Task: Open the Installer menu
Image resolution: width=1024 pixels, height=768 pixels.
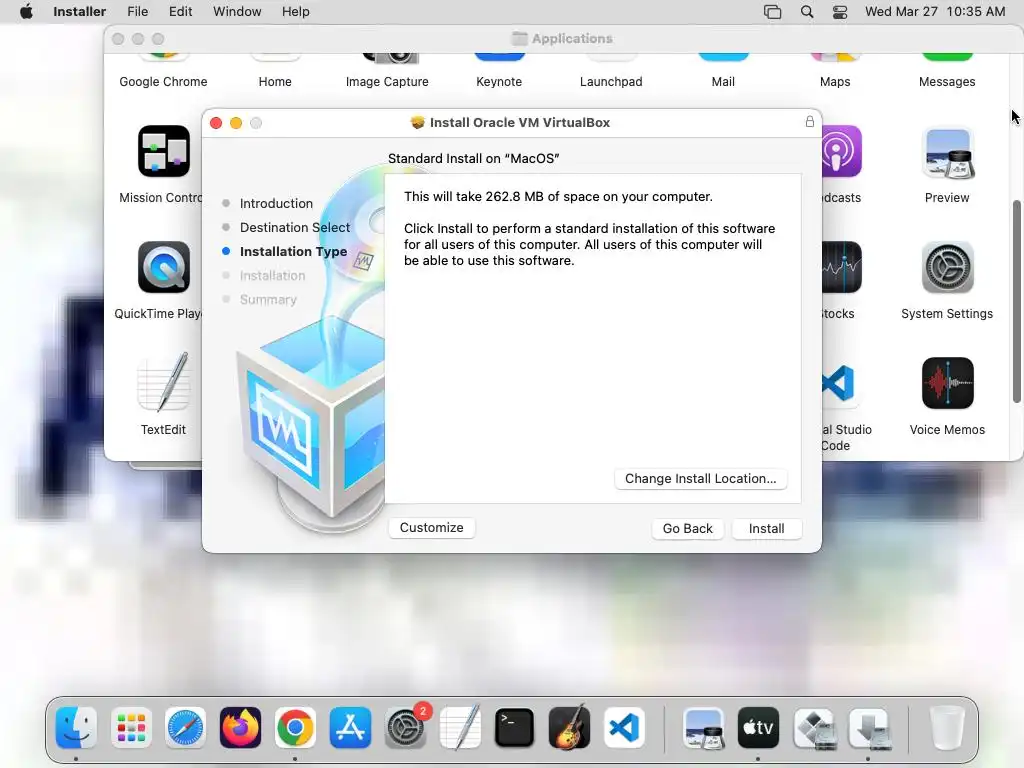Action: 79,11
